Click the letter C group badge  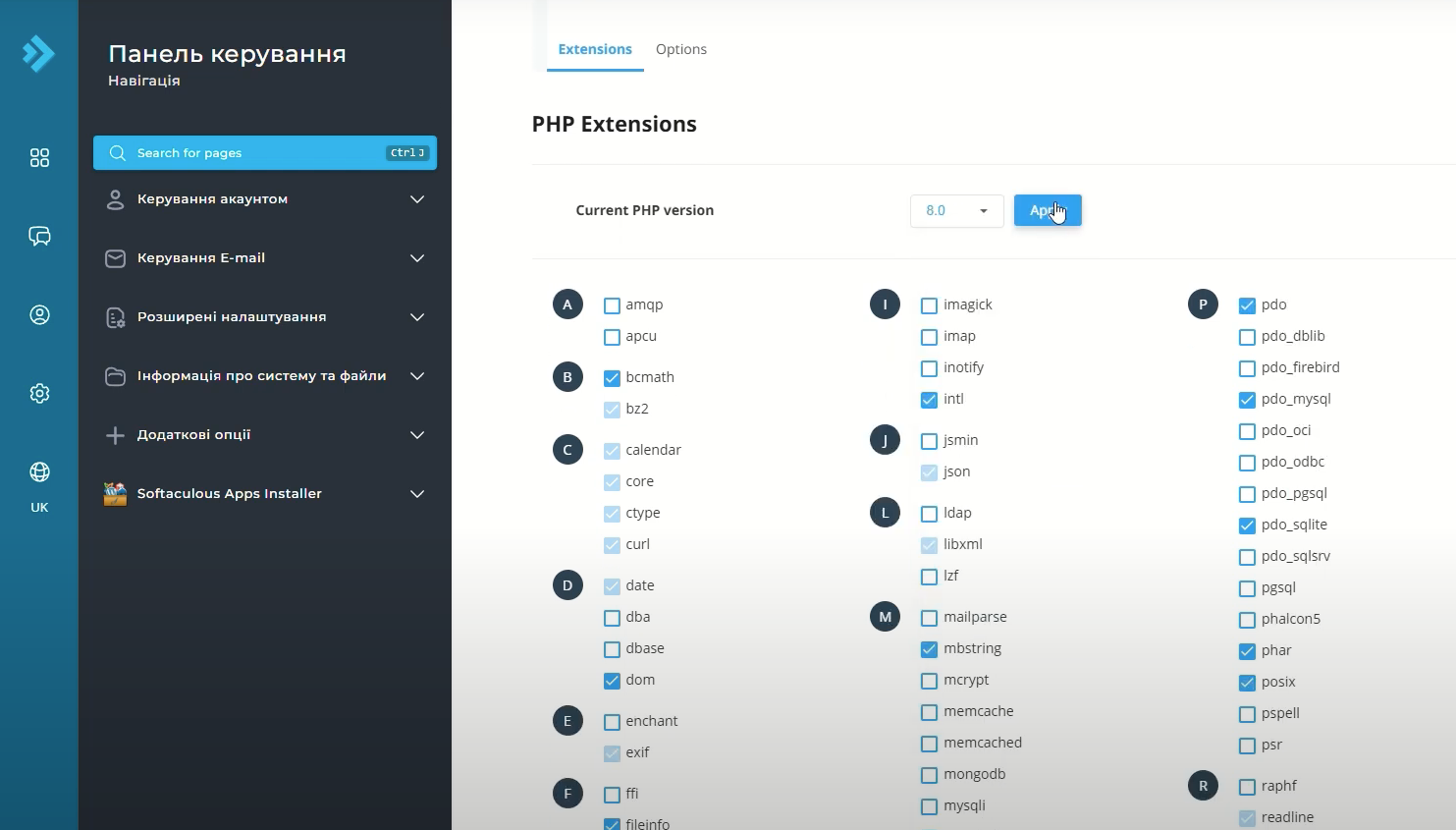[567, 450]
